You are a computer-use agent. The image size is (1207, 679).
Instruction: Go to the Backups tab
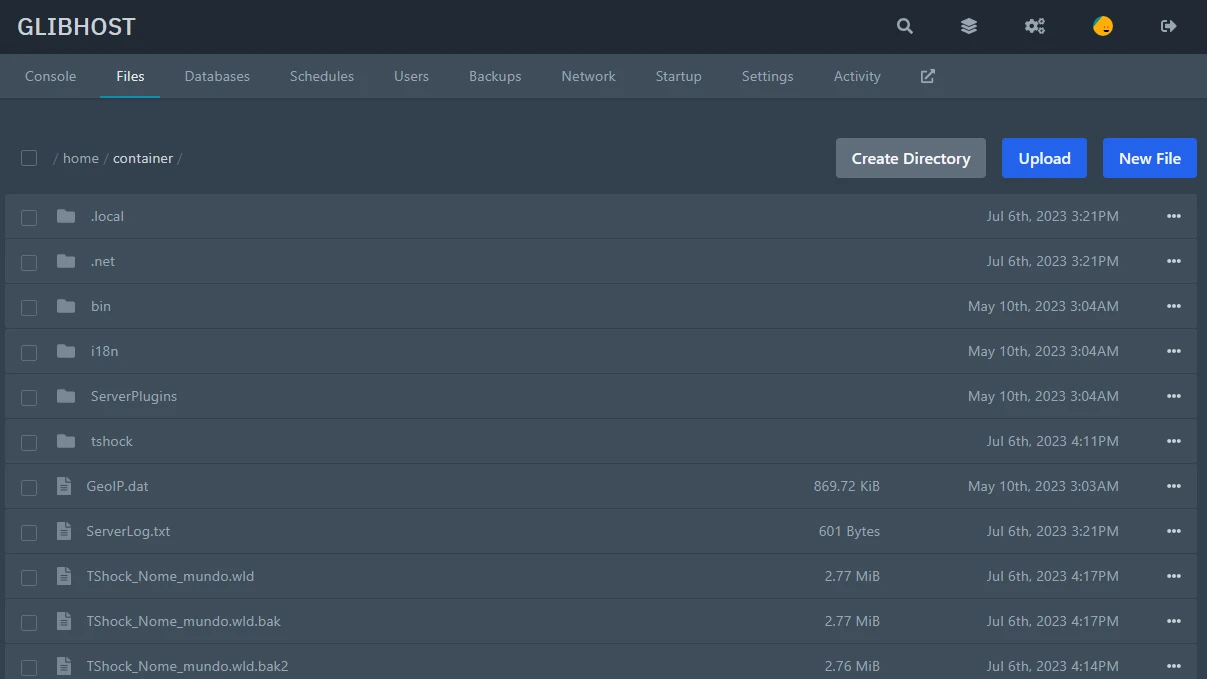(495, 76)
